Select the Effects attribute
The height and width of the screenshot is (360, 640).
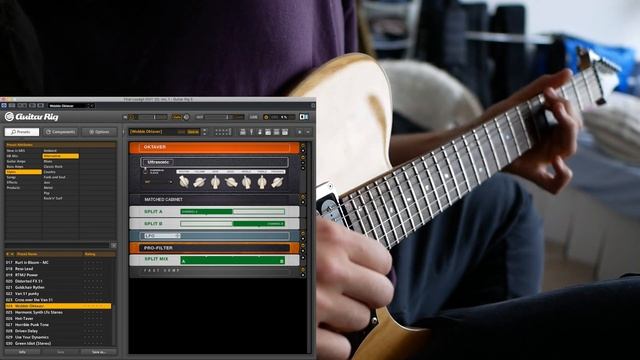(12, 182)
